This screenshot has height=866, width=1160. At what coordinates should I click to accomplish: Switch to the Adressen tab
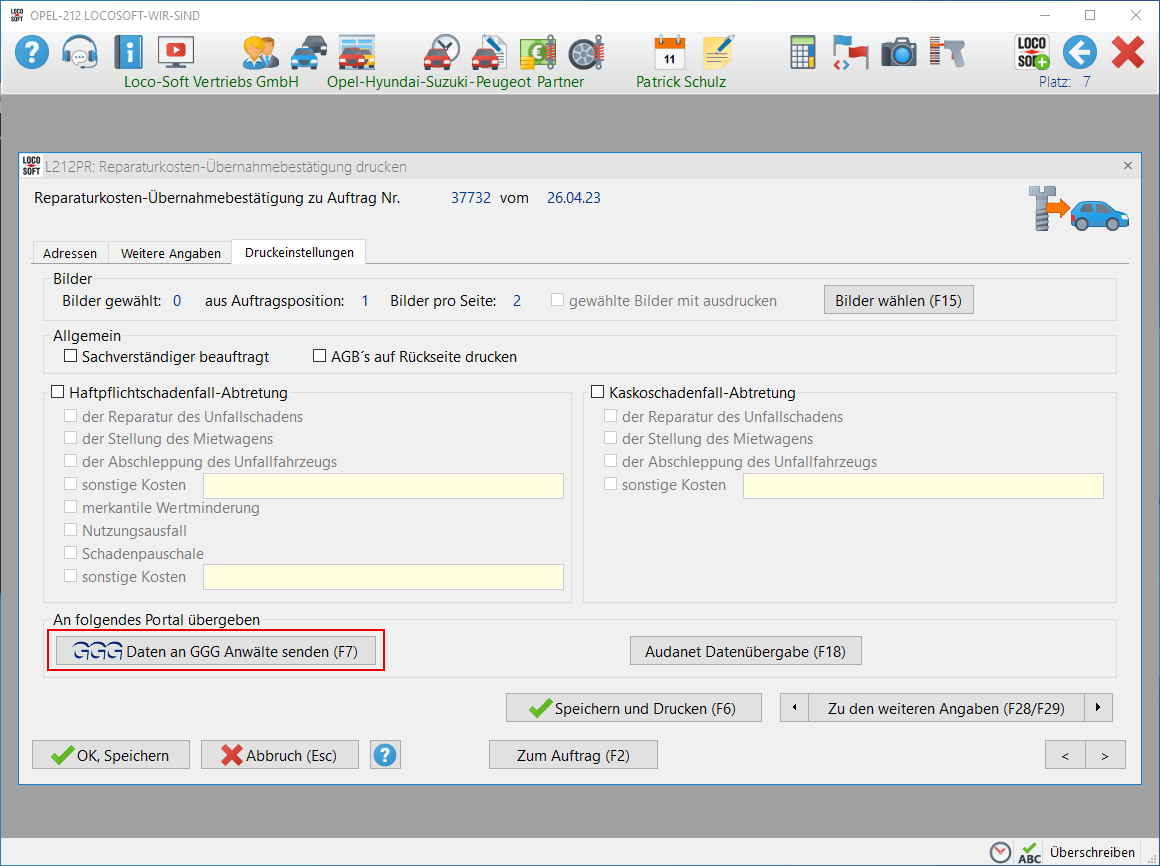coord(69,253)
